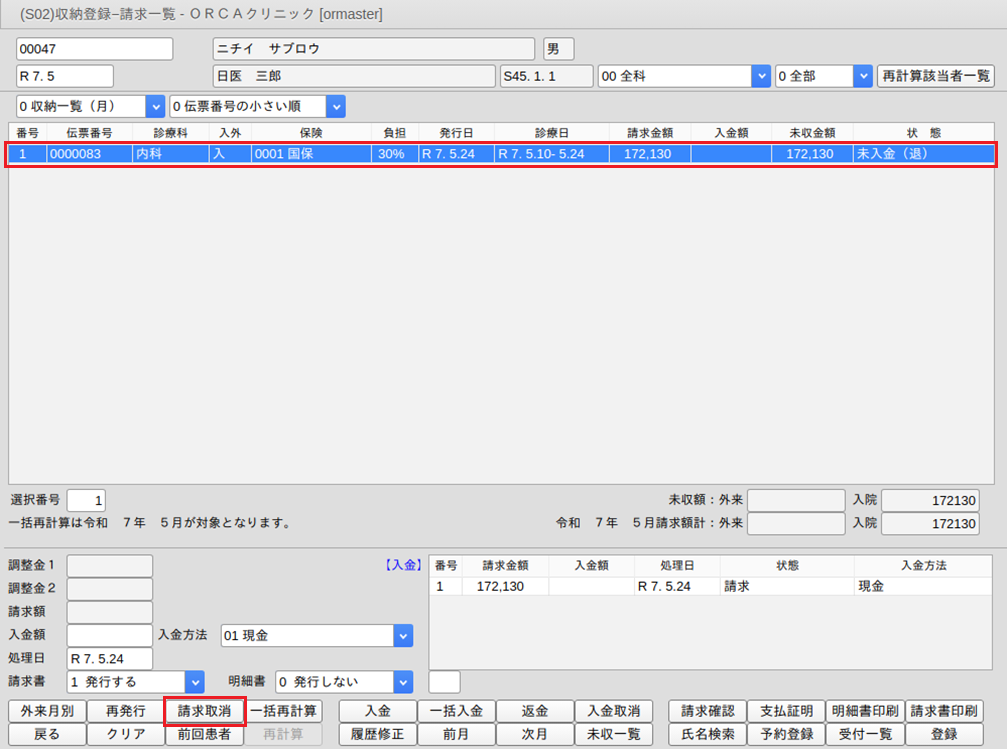Click the patient number field 00047
The width and height of the screenshot is (1007, 749).
pos(95,49)
